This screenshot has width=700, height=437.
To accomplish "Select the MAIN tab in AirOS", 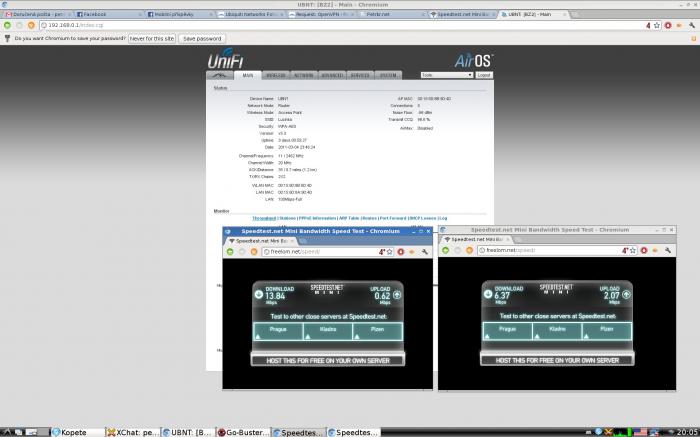I will pos(248,75).
